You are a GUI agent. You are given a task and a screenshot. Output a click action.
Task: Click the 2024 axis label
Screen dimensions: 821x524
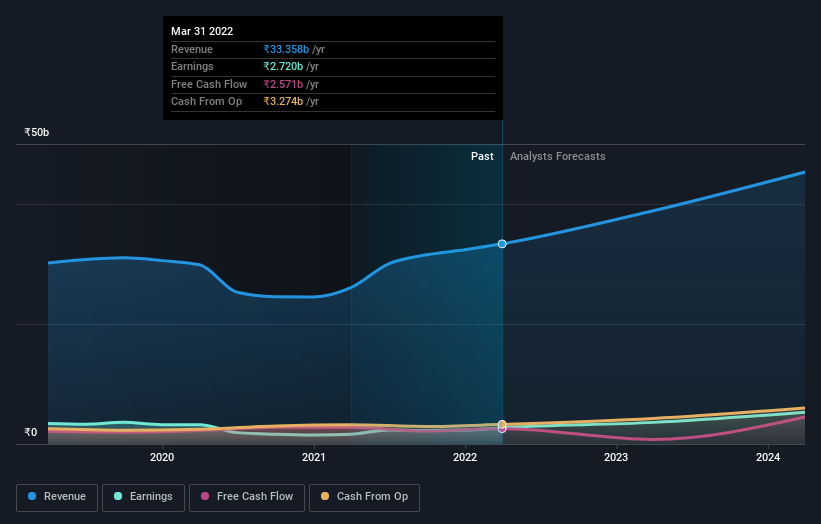click(x=768, y=457)
